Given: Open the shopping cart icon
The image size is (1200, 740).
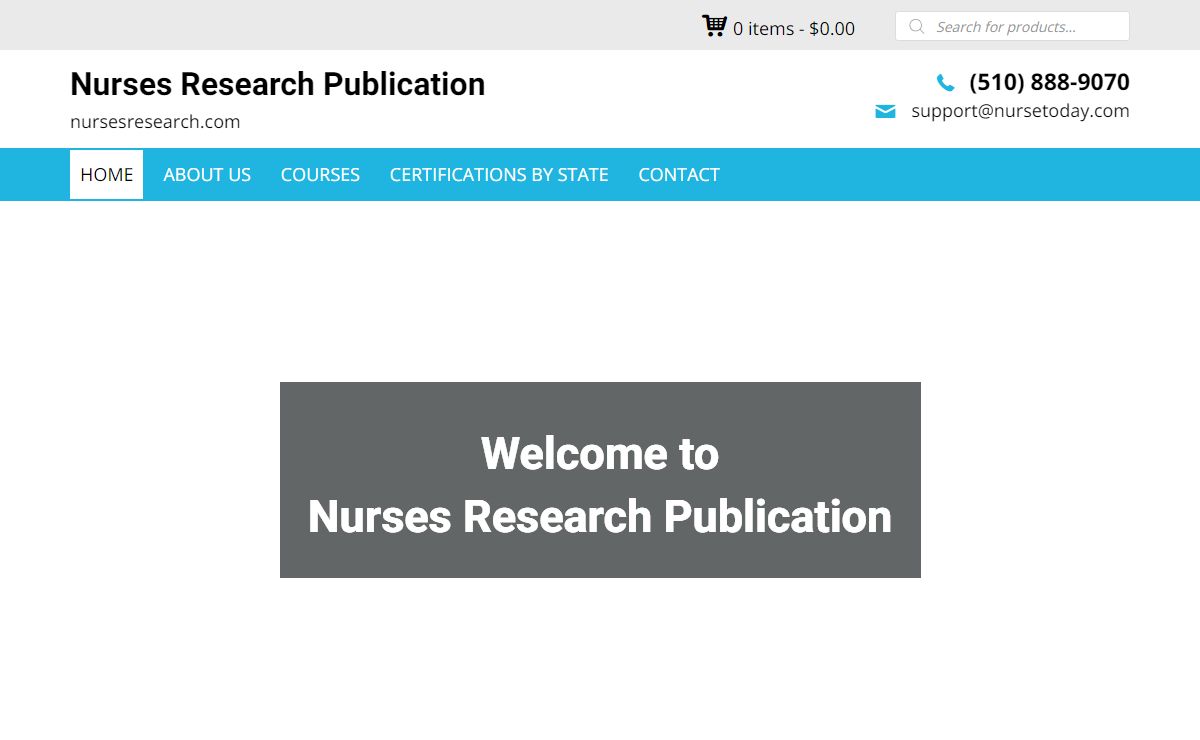Looking at the screenshot, I should (714, 26).
